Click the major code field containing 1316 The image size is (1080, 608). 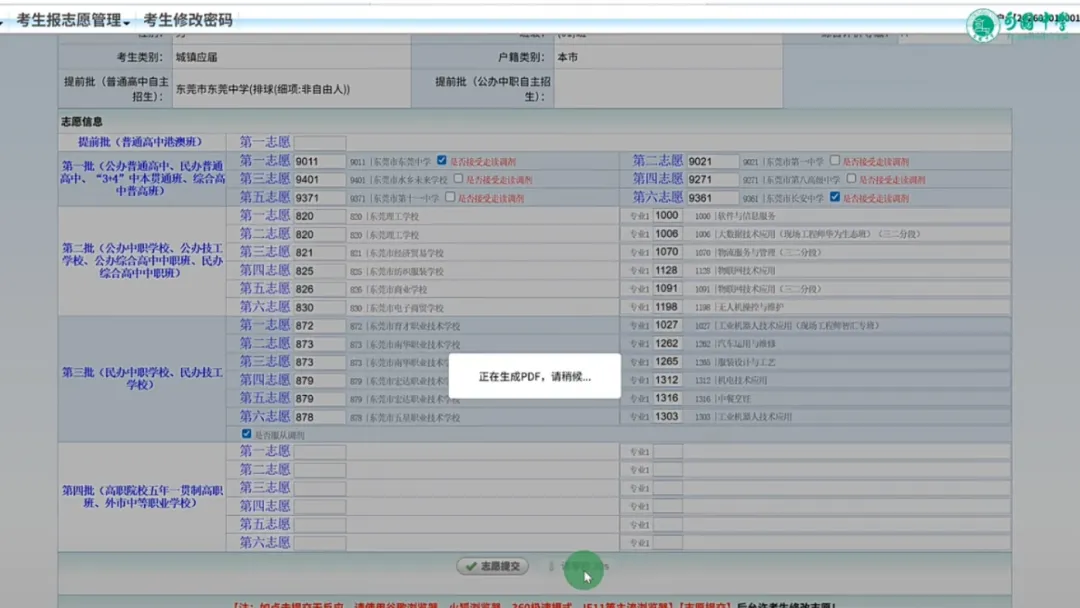[667, 398]
